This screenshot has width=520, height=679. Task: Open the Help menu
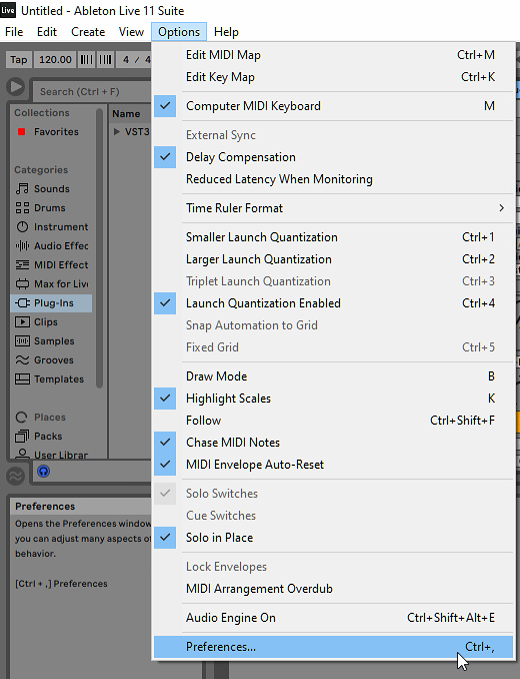[226, 32]
